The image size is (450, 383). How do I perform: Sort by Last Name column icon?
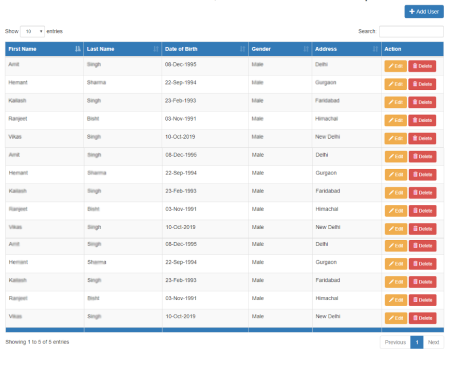click(x=156, y=49)
